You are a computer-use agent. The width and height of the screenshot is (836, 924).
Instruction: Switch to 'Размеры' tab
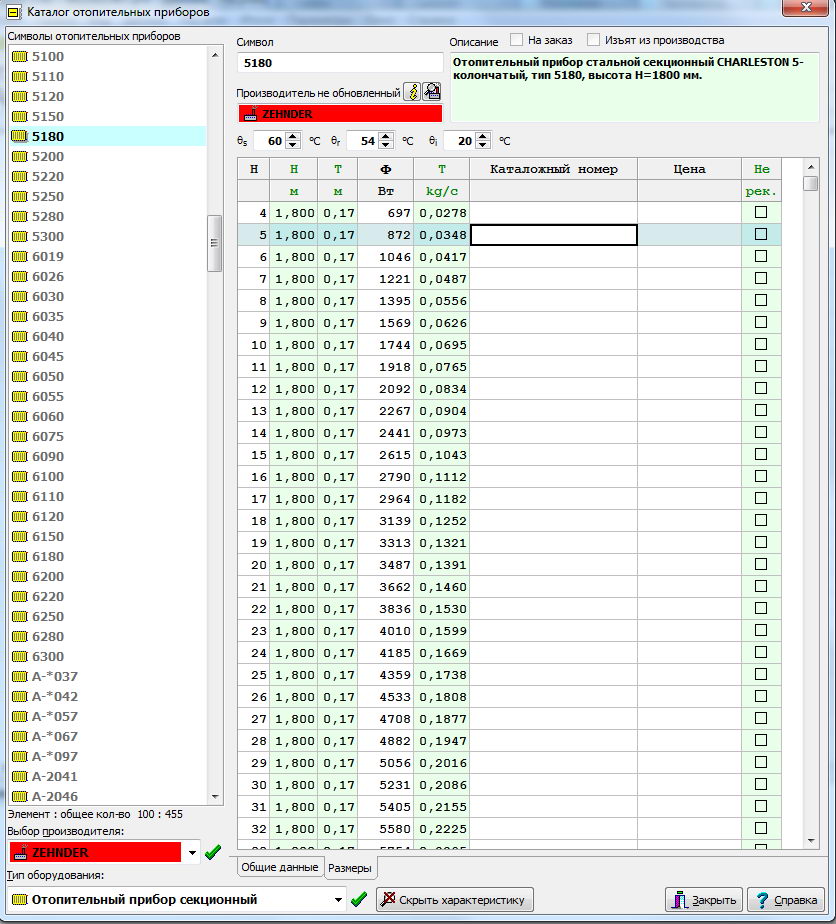(350, 867)
